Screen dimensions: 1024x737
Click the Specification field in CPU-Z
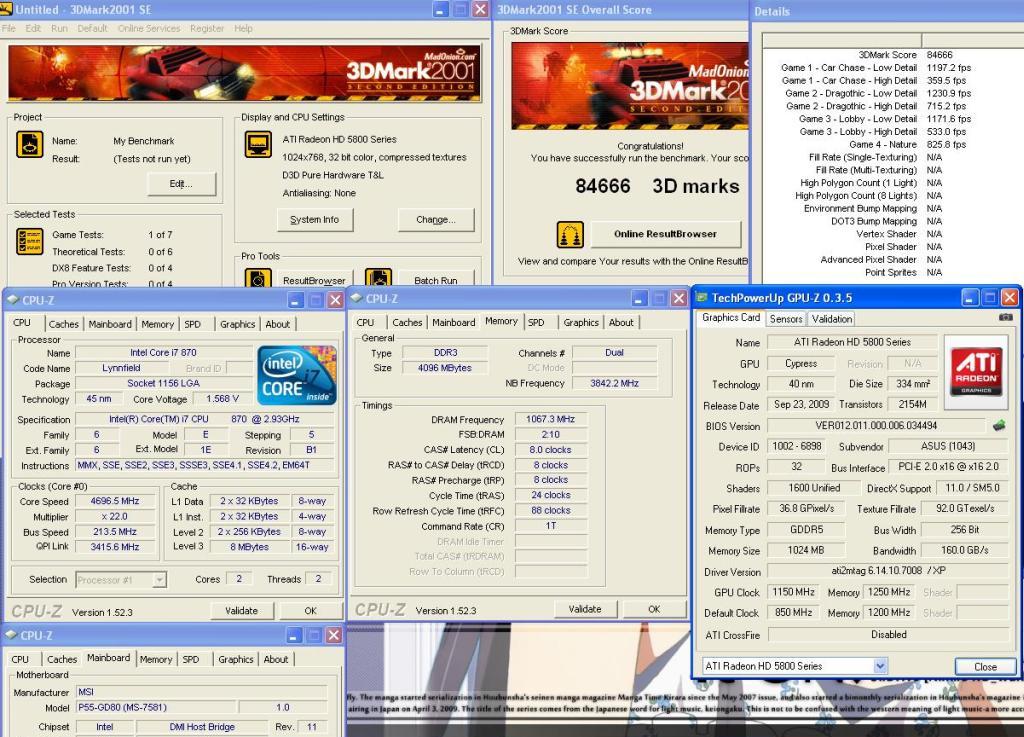coord(204,419)
